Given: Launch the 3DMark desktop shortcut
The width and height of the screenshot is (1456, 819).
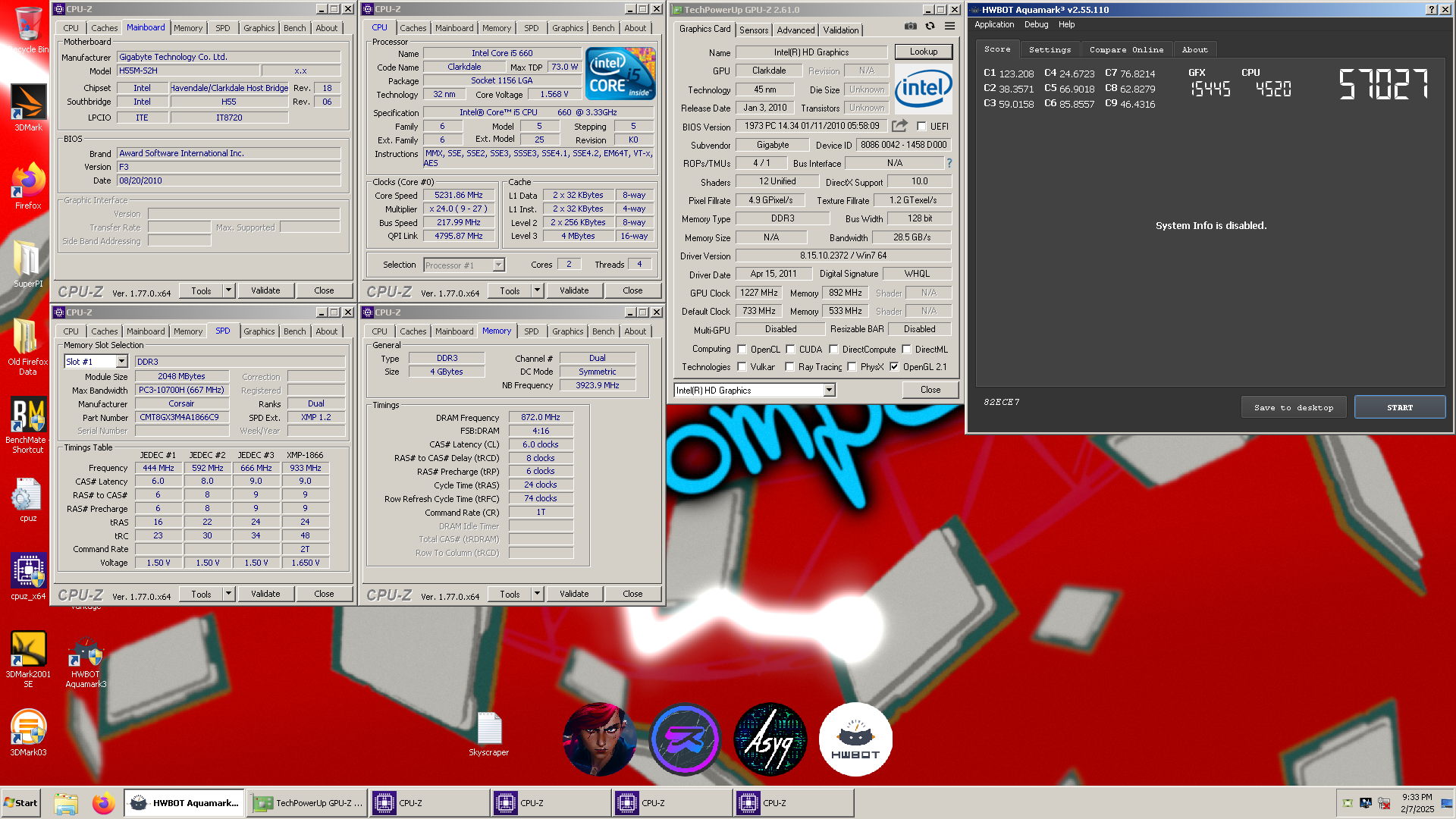Looking at the screenshot, I should click(x=28, y=106).
